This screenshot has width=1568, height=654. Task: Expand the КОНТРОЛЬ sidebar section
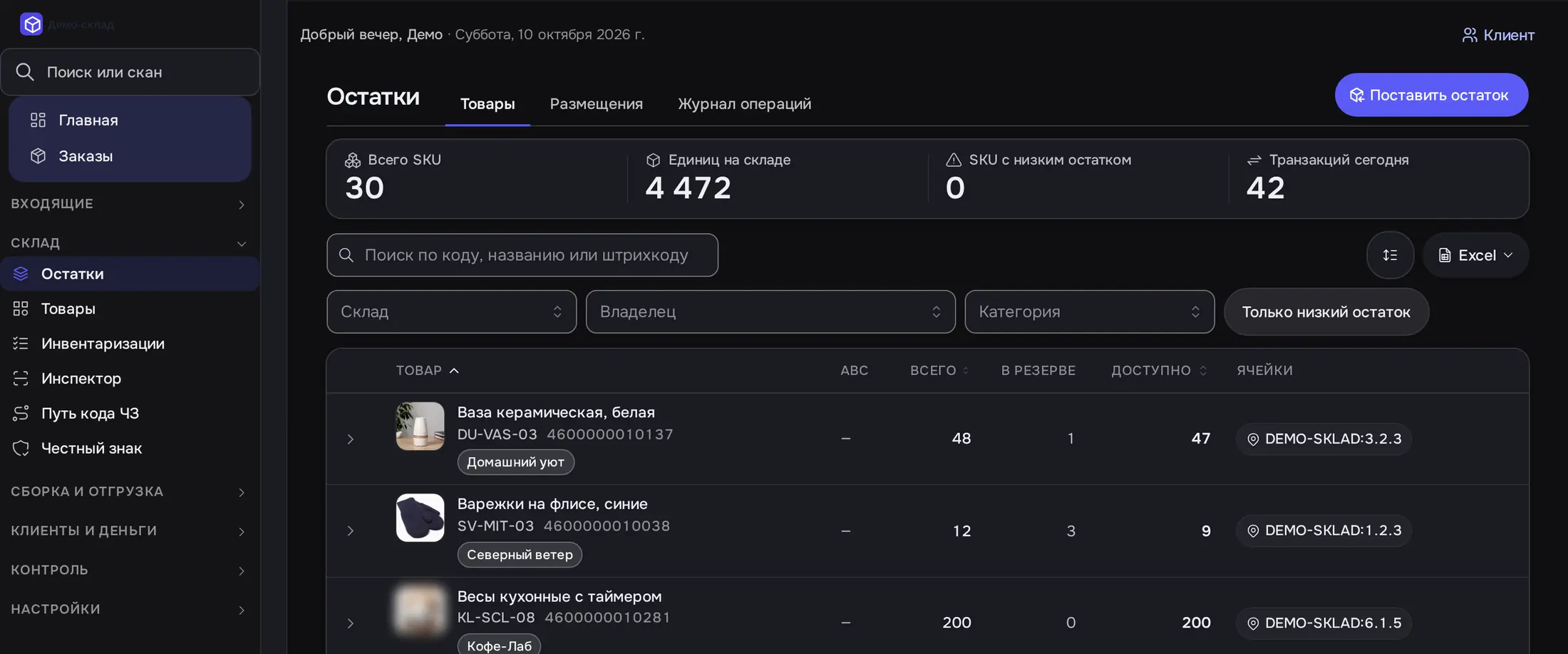pos(130,571)
